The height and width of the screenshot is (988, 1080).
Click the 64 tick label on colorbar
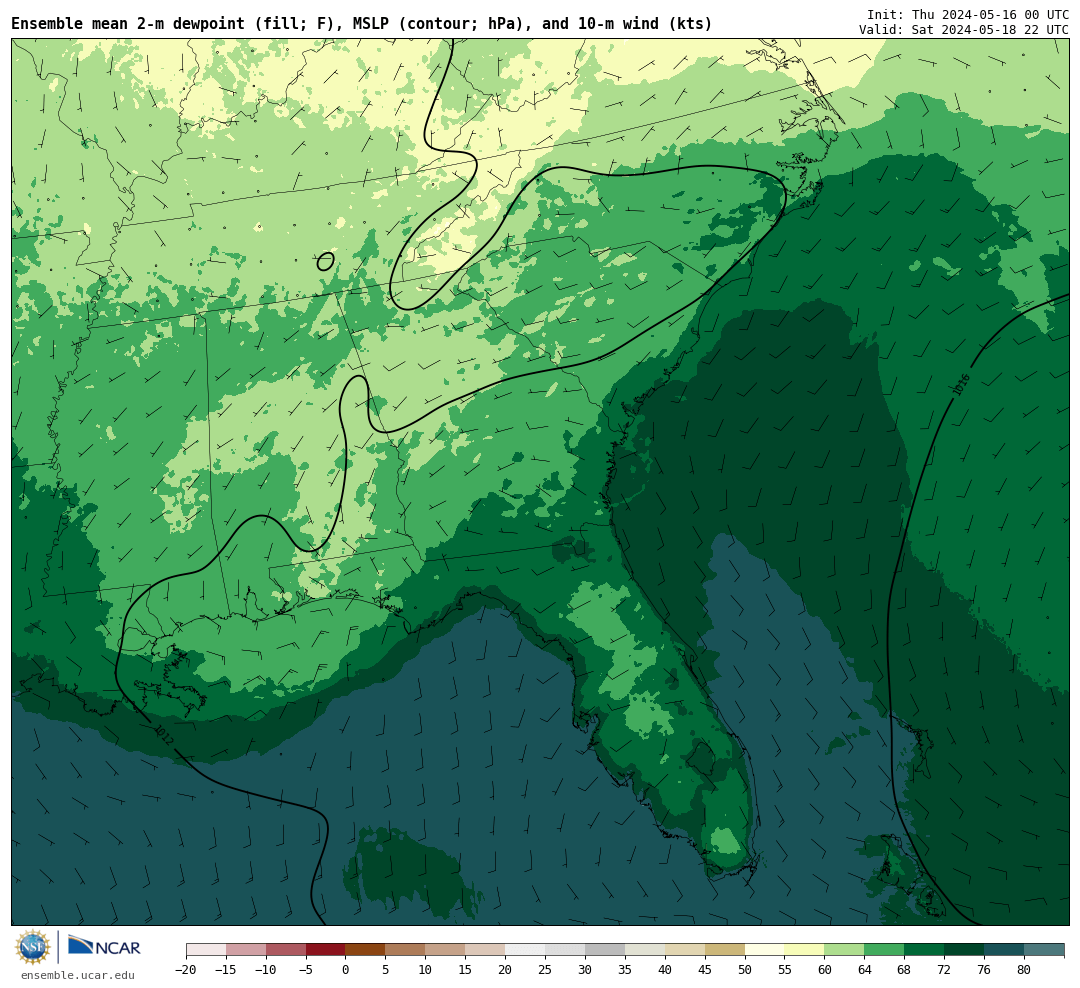click(x=865, y=970)
